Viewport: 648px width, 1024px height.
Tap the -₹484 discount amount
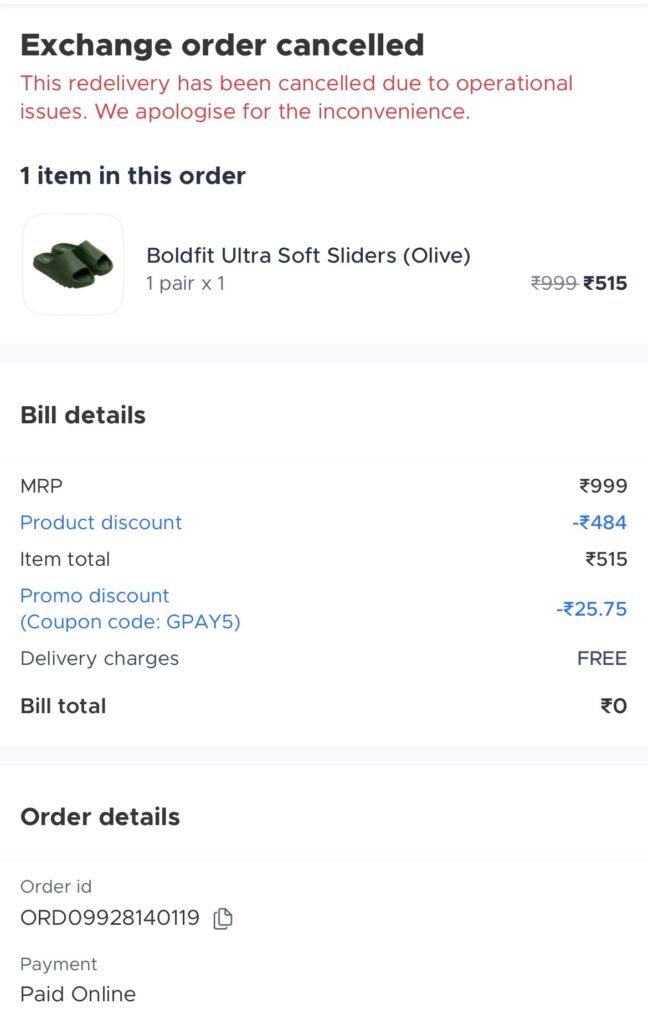click(600, 523)
